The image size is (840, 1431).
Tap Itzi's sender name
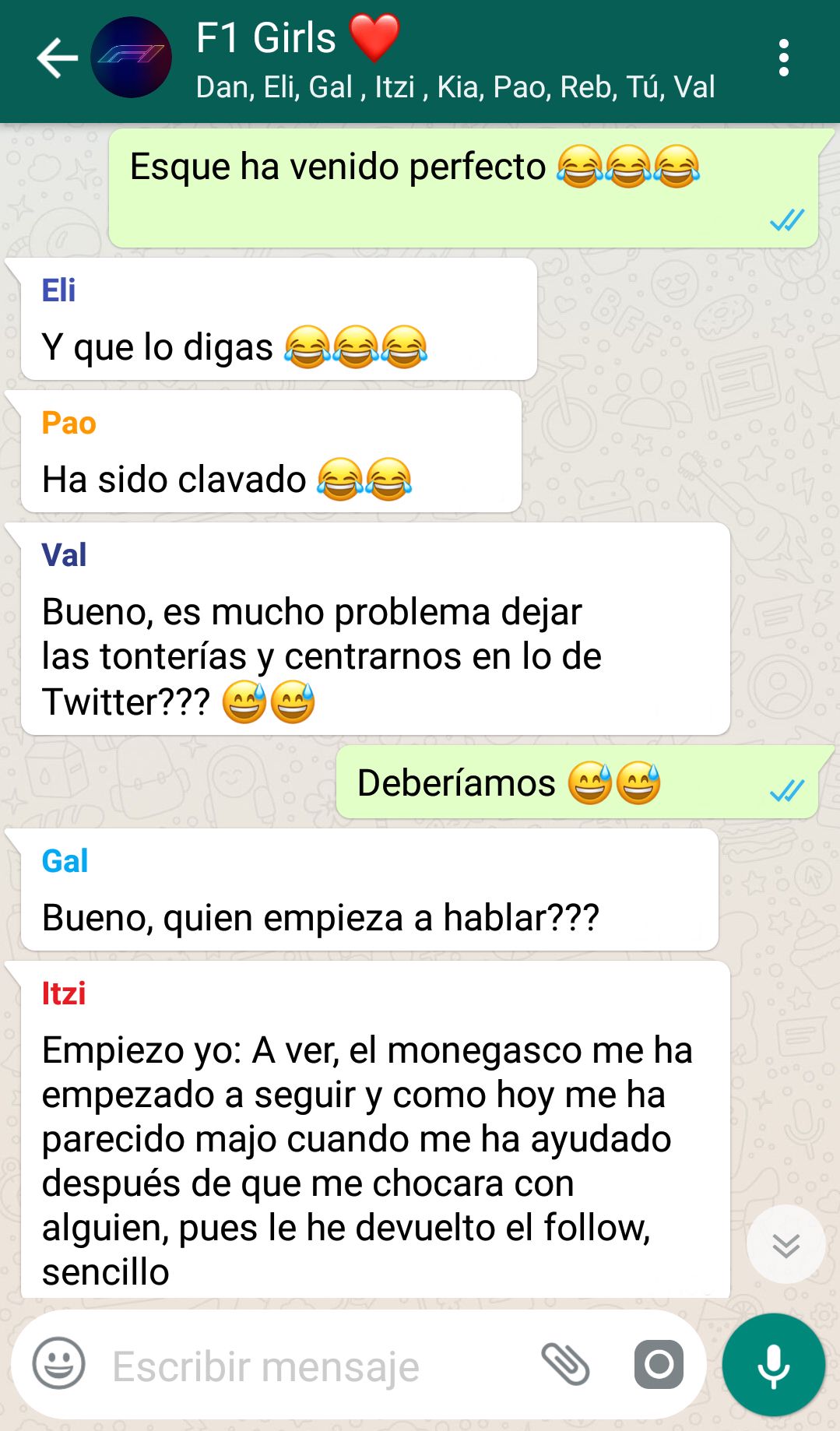pyautogui.click(x=64, y=994)
